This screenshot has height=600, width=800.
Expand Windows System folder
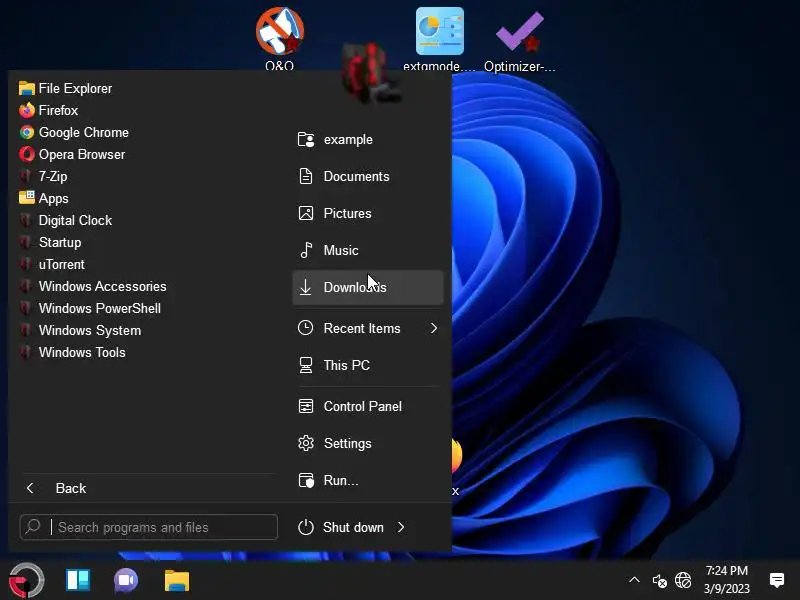point(80,330)
